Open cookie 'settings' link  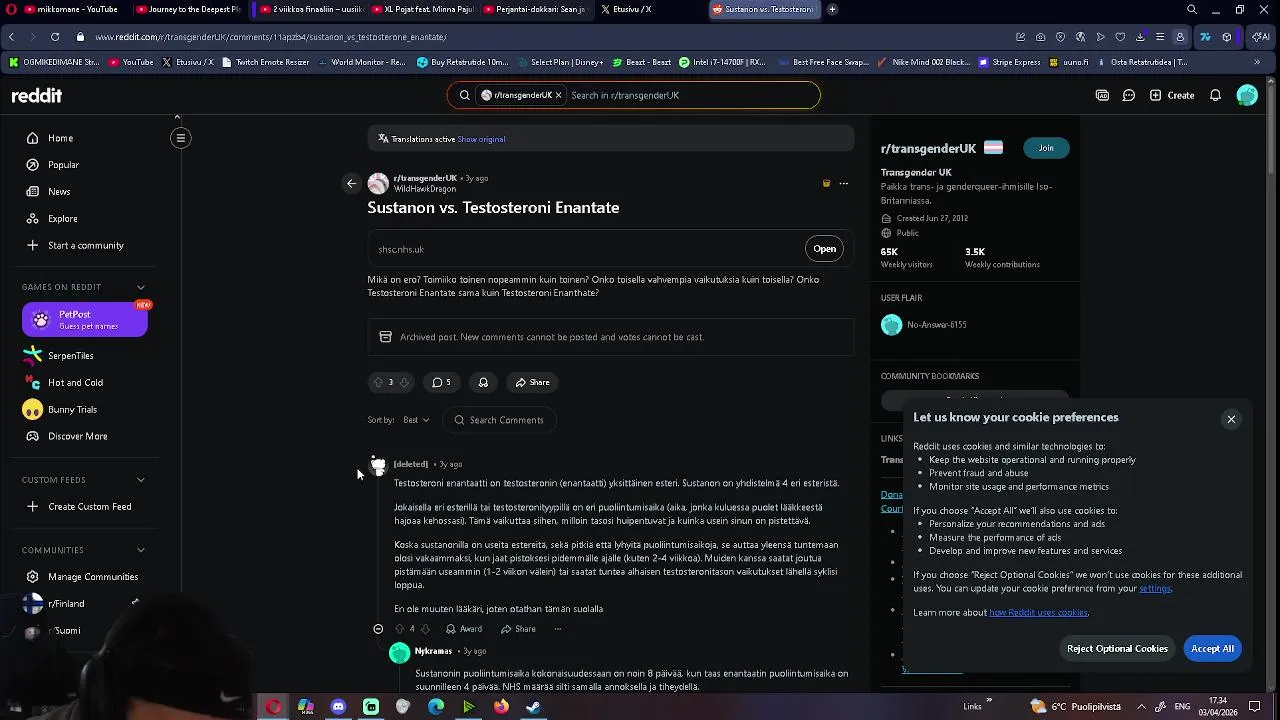tap(1155, 589)
